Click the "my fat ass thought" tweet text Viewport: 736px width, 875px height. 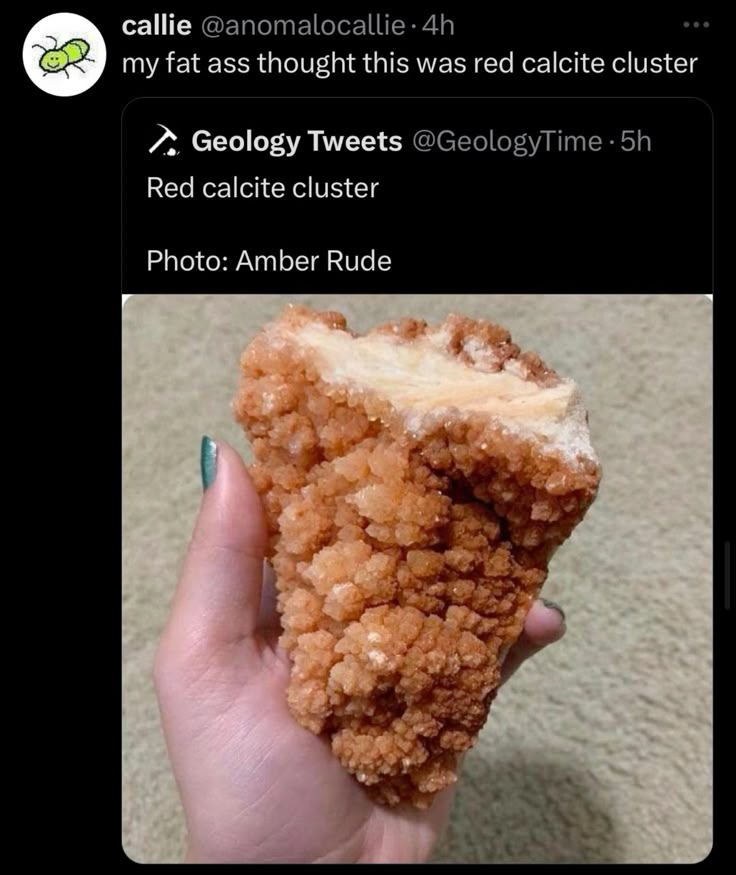coord(408,64)
